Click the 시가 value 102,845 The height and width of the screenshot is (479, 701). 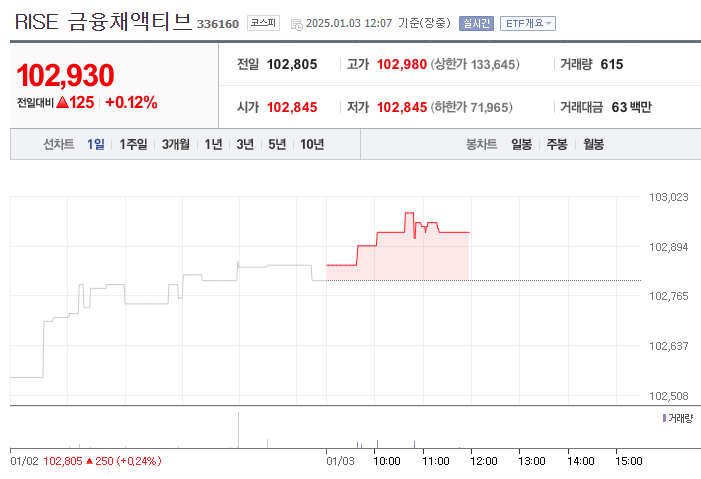292,107
